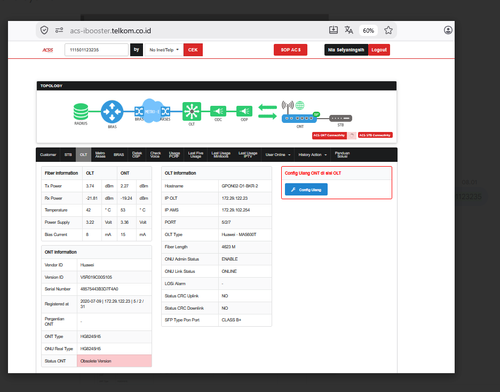Open the No Inet/Telp search type dropdown

[x=164, y=50]
